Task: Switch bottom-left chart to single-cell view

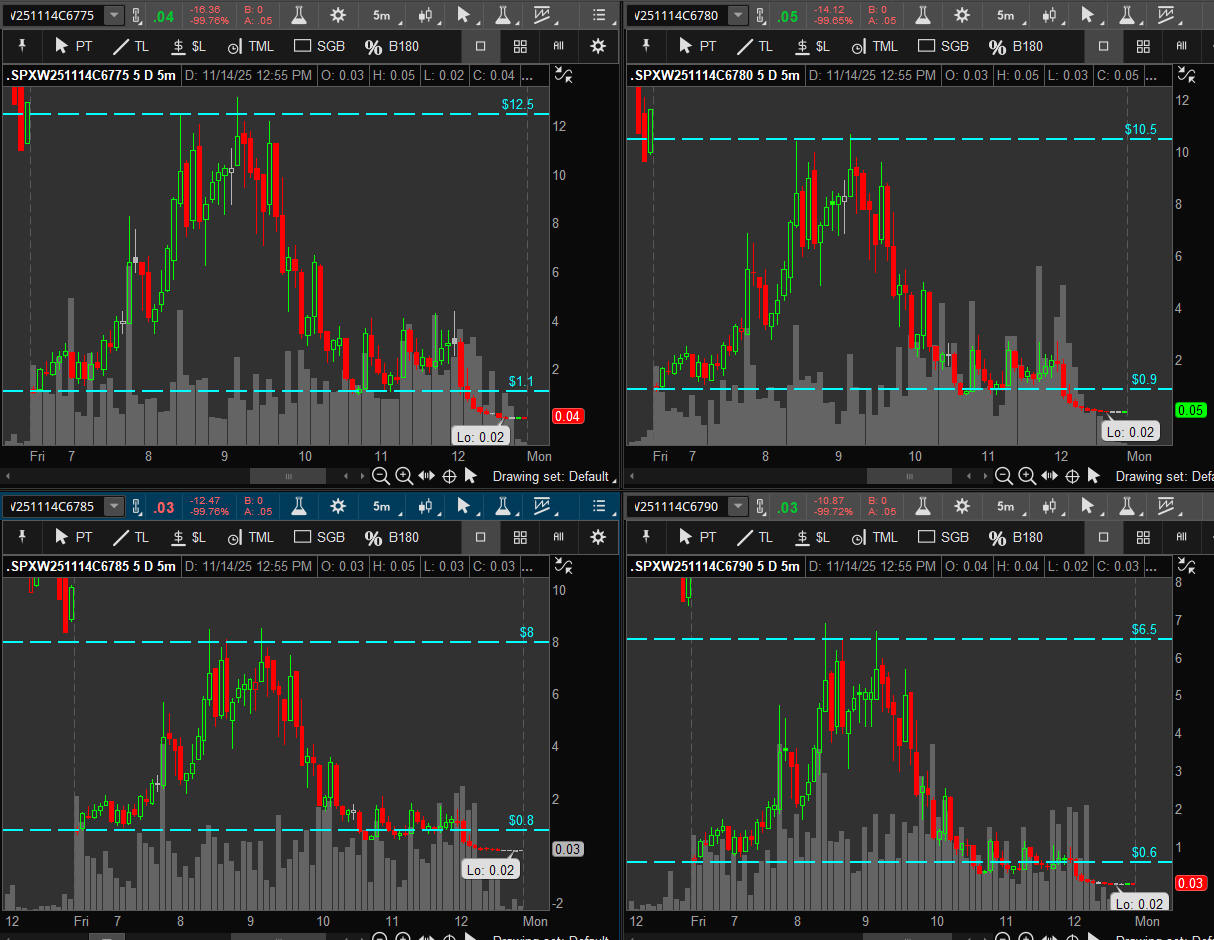Action: point(480,537)
